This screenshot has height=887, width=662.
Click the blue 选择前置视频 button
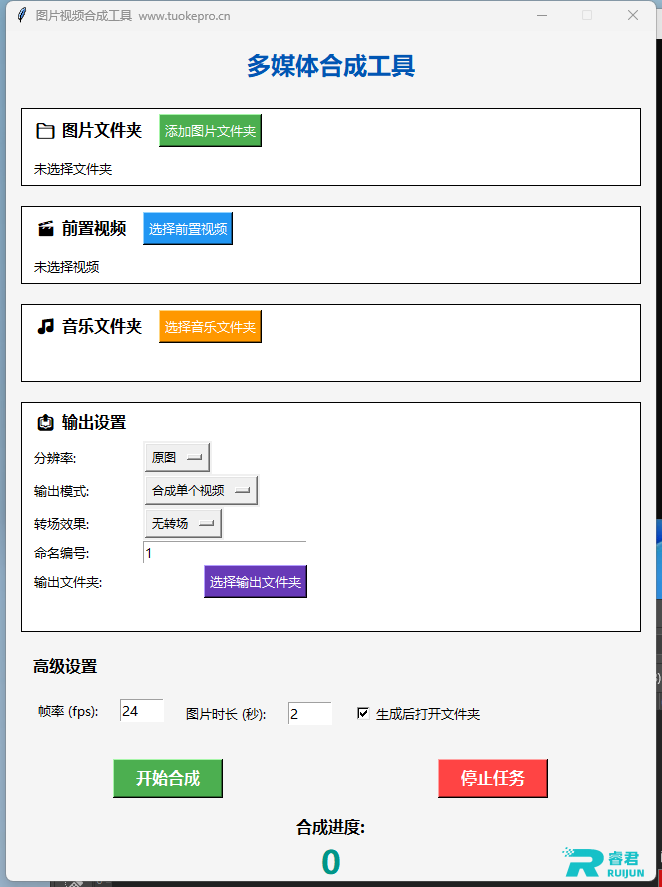pyautogui.click(x=188, y=229)
